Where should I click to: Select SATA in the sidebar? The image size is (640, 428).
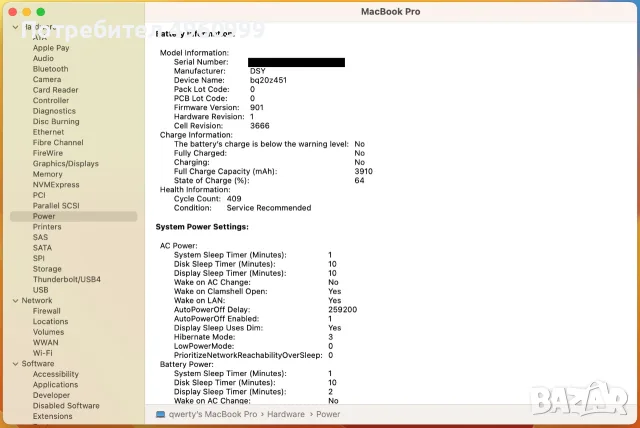(x=42, y=248)
